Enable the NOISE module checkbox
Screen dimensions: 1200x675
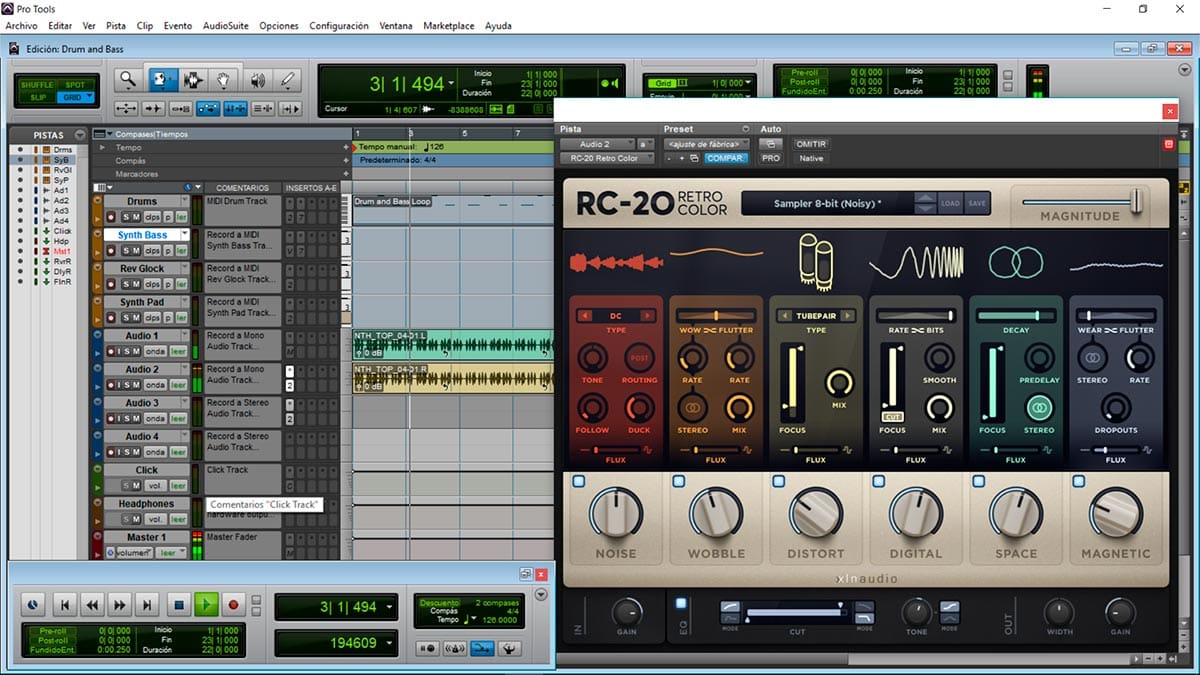click(579, 481)
